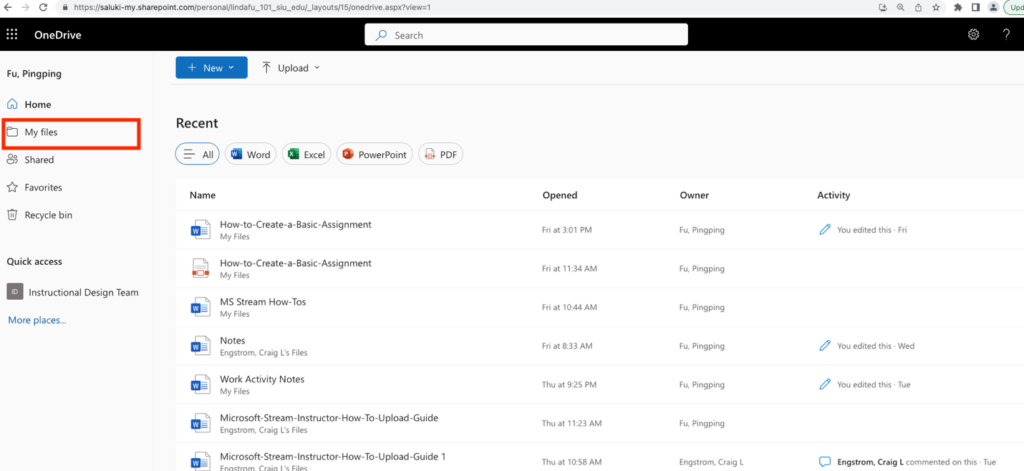The height and width of the screenshot is (471, 1024).
Task: Click the site lock icon in address bar
Action: click(x=64, y=7)
